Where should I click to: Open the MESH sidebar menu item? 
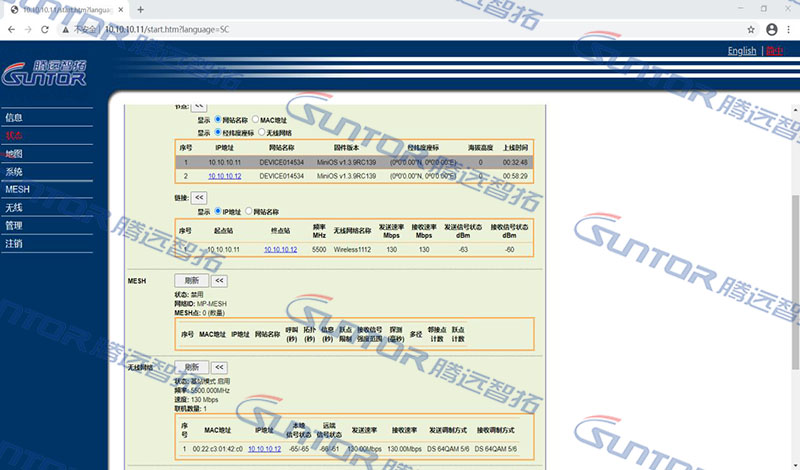pyautogui.click(x=17, y=189)
